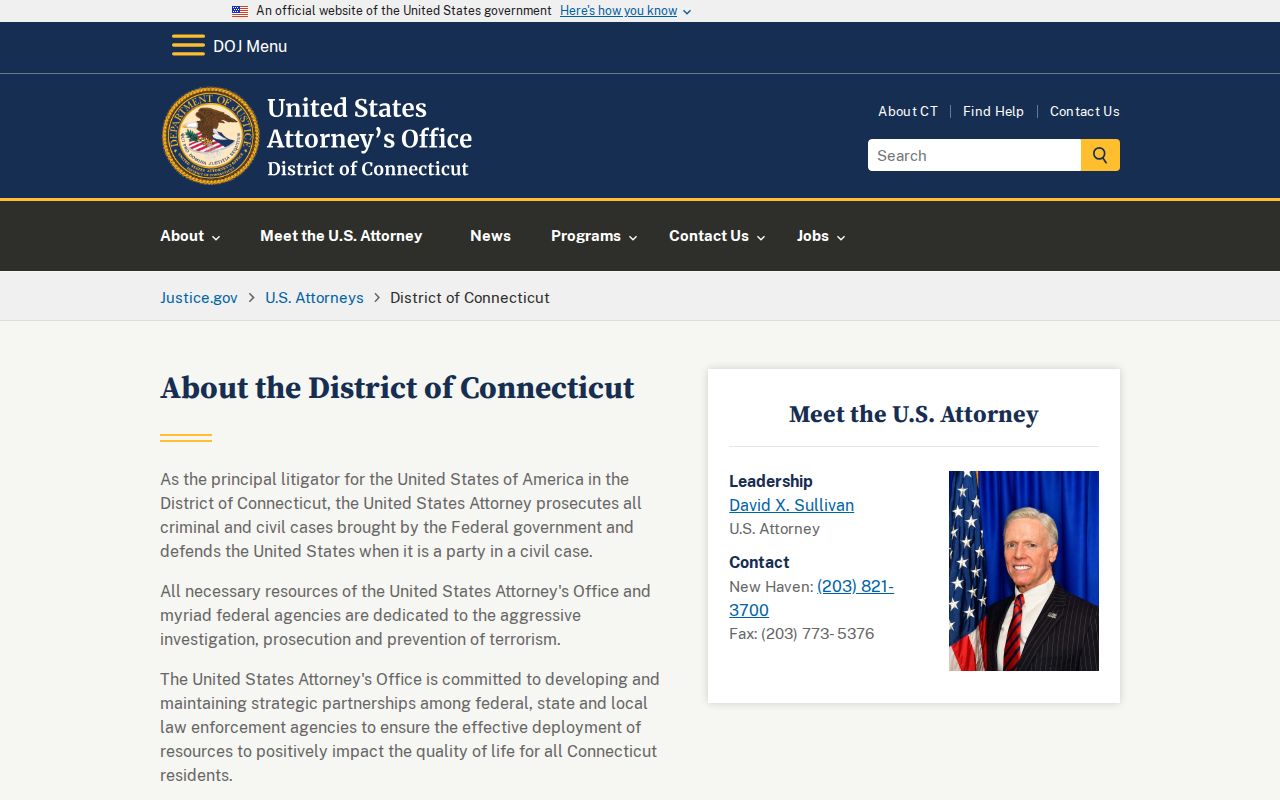Screen dimensions: 1280x800
Task: Open the DOJ Menu hamburger icon
Action: point(188,46)
